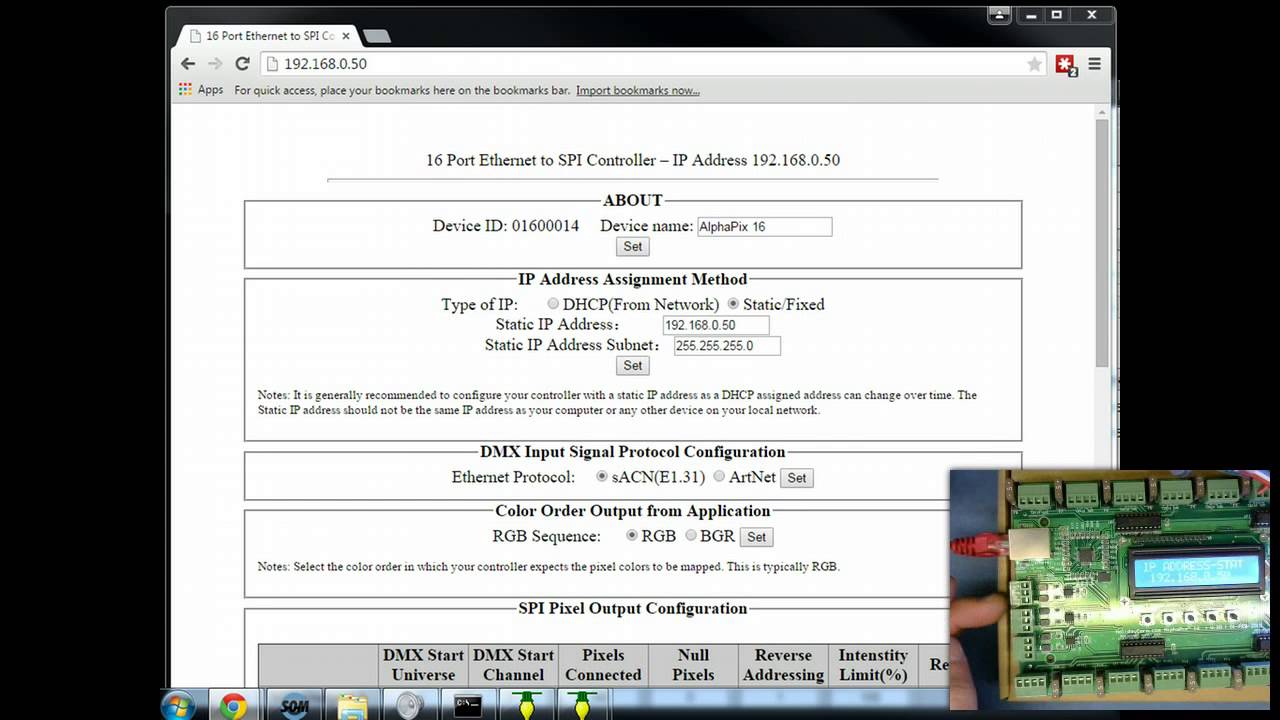The width and height of the screenshot is (1280, 720).
Task: Open a new browser tab
Action: pos(376,36)
